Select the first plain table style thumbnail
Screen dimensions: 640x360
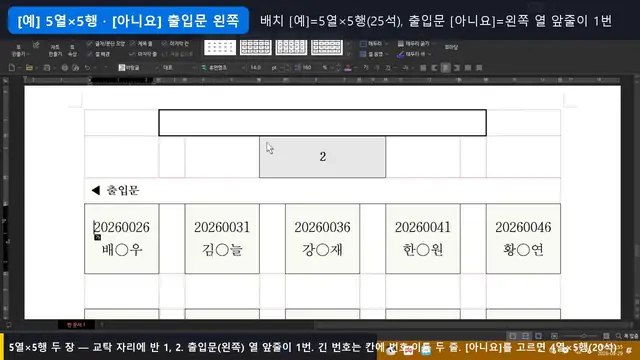(220, 47)
